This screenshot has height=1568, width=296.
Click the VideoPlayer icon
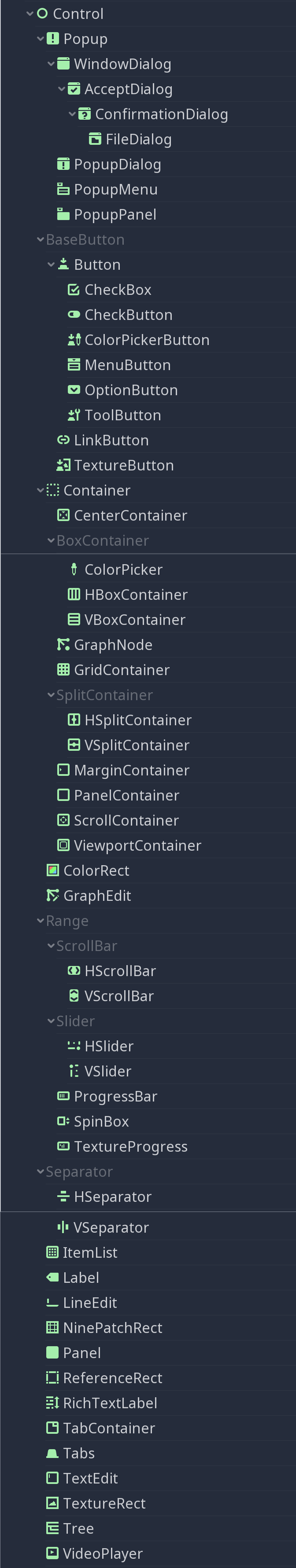pos(52,1553)
